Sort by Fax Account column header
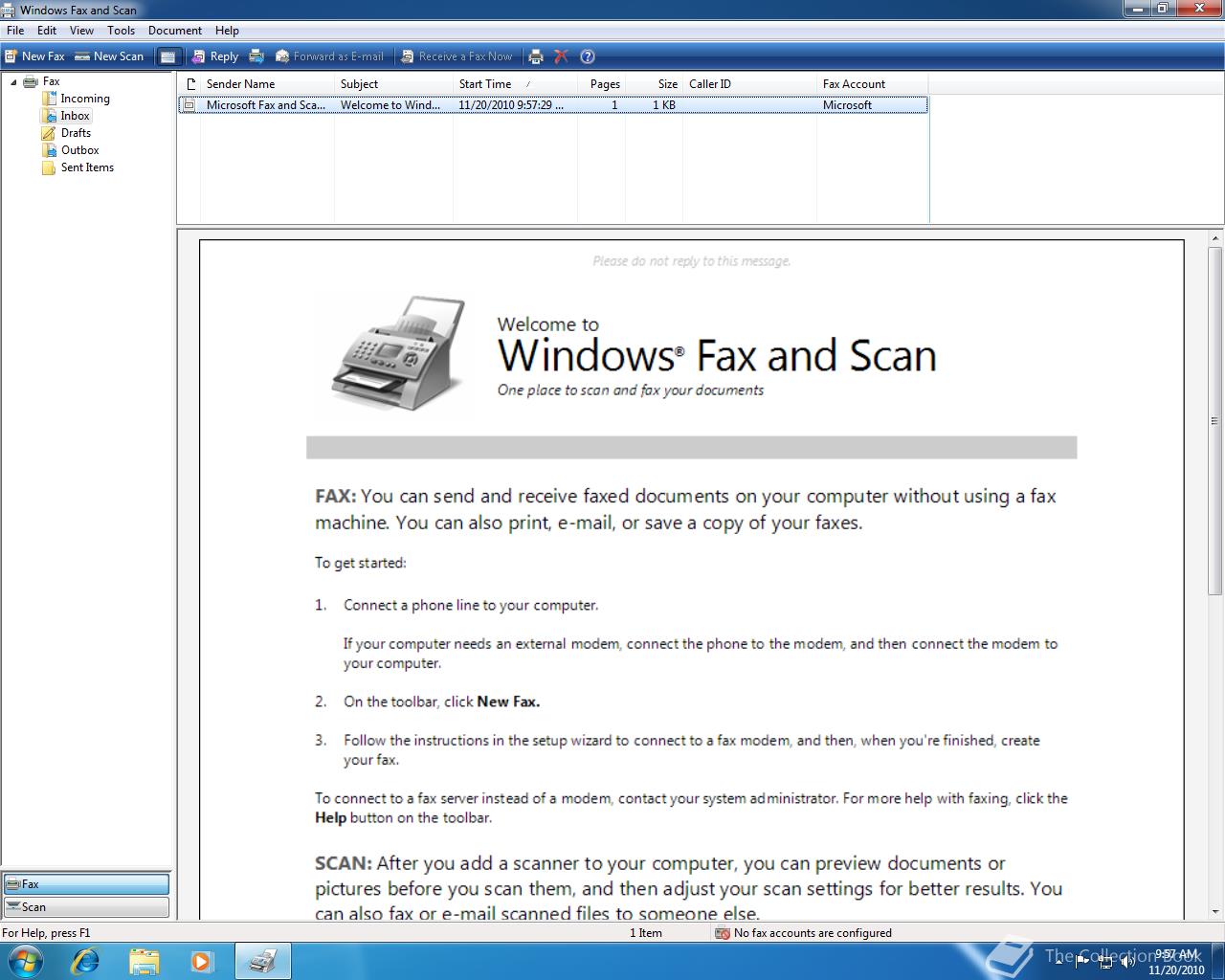The width and height of the screenshot is (1225, 980). tap(872, 84)
